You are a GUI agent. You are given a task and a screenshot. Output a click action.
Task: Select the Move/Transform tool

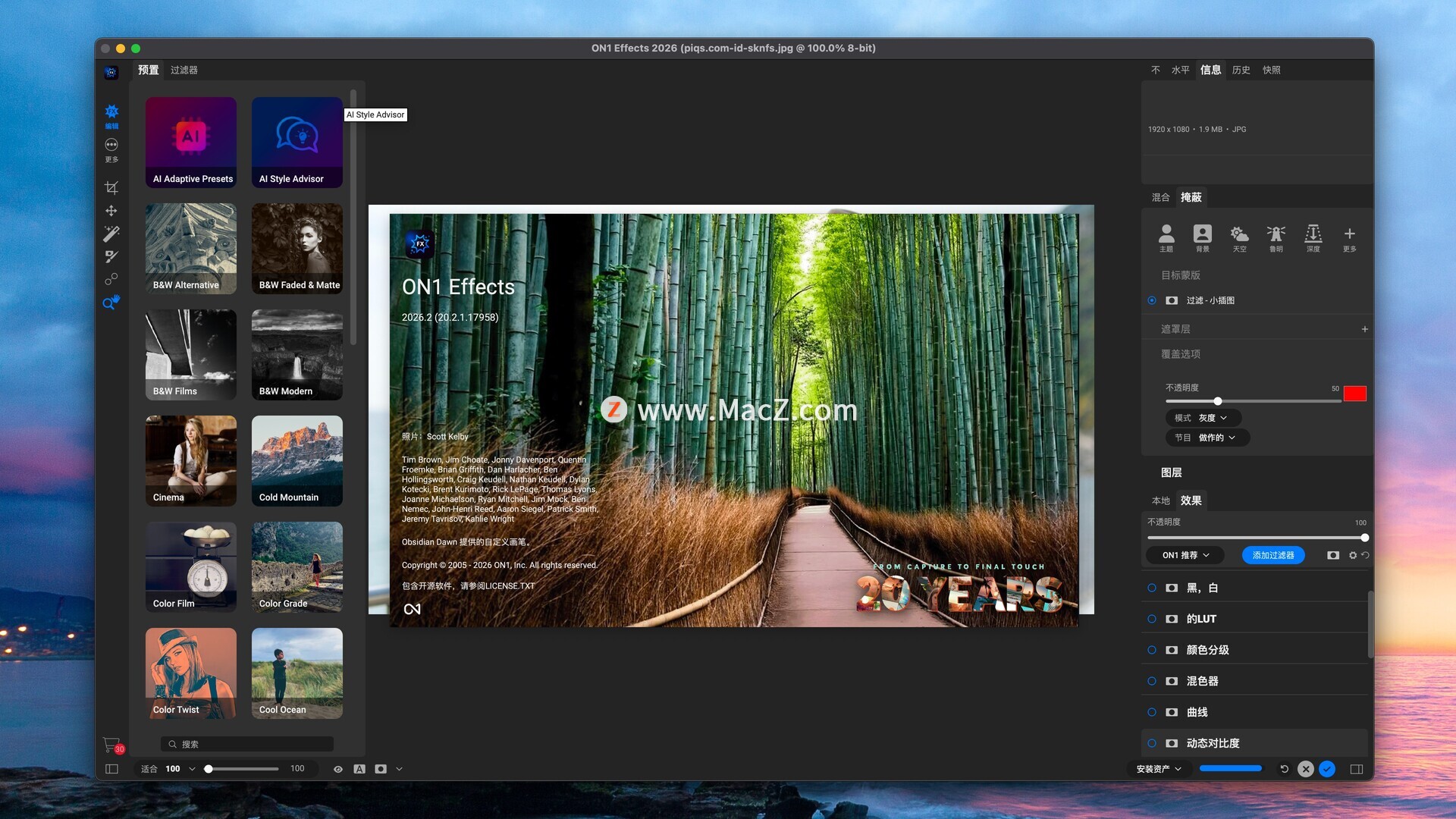(111, 211)
